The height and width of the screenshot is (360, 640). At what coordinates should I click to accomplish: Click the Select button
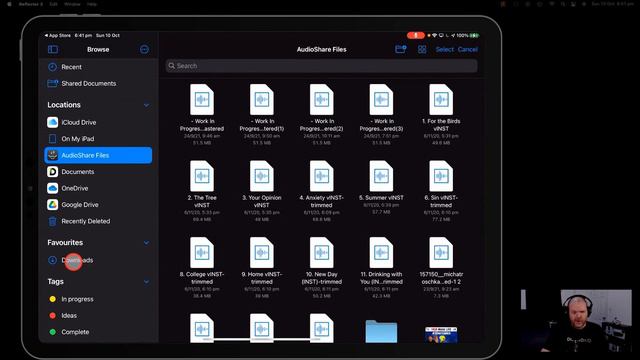pos(444,49)
